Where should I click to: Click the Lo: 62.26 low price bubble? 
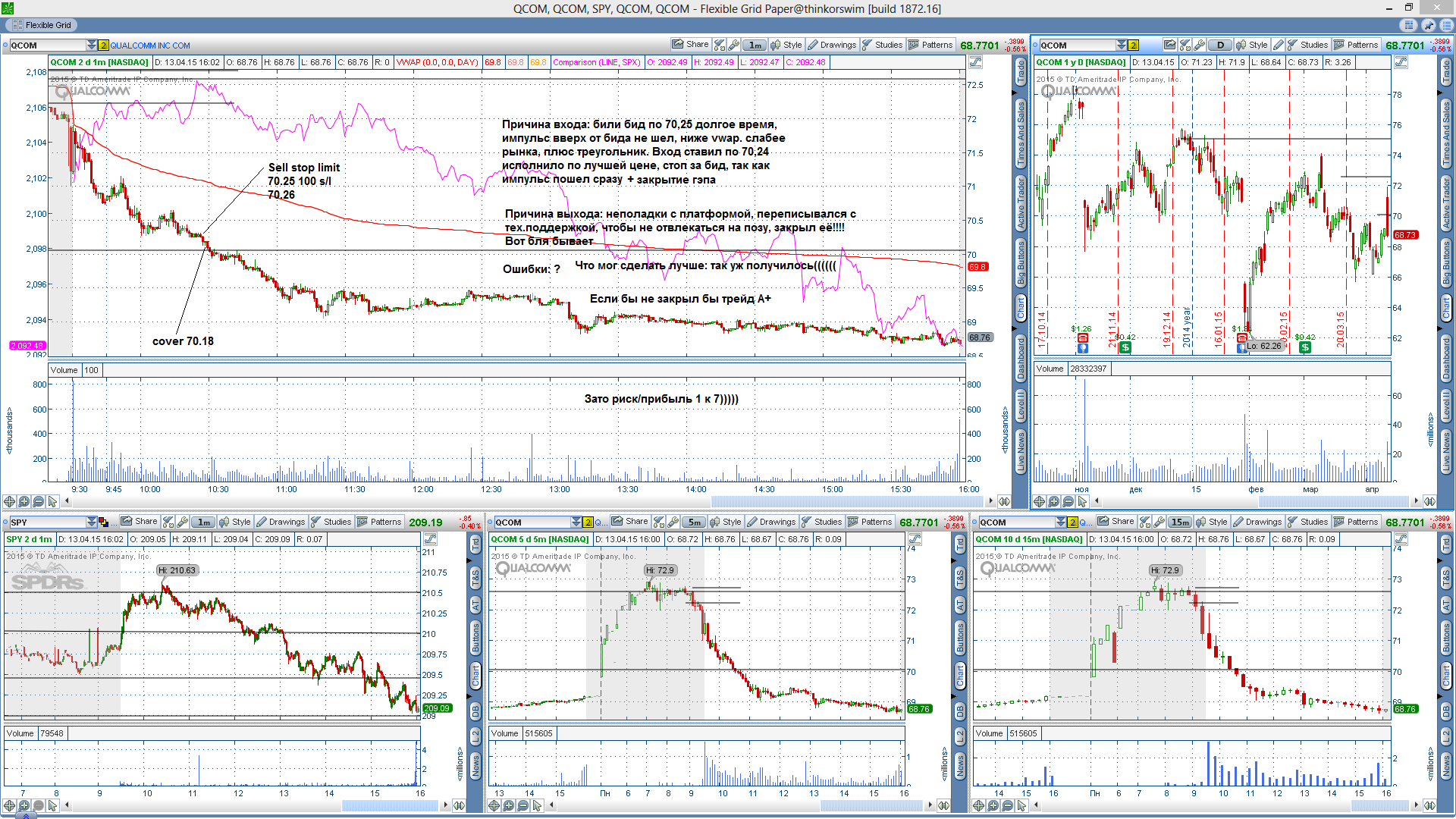(1264, 346)
